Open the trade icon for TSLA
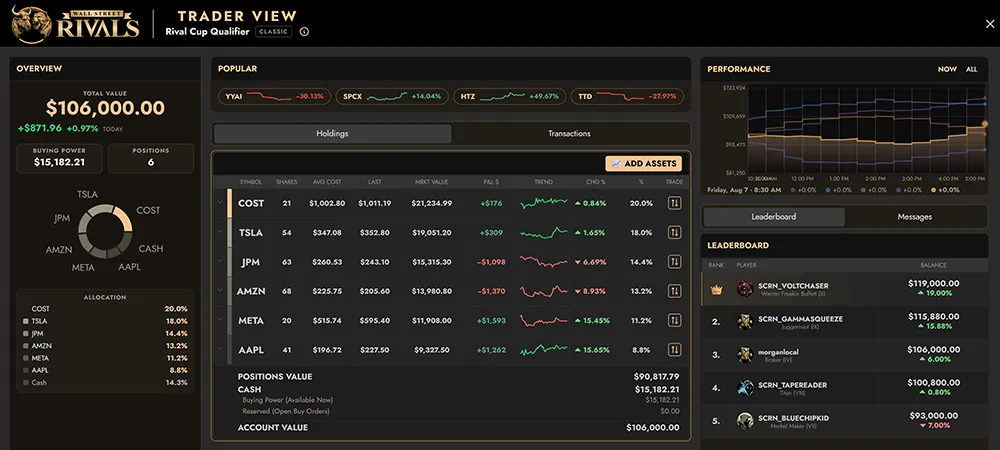 click(x=674, y=233)
